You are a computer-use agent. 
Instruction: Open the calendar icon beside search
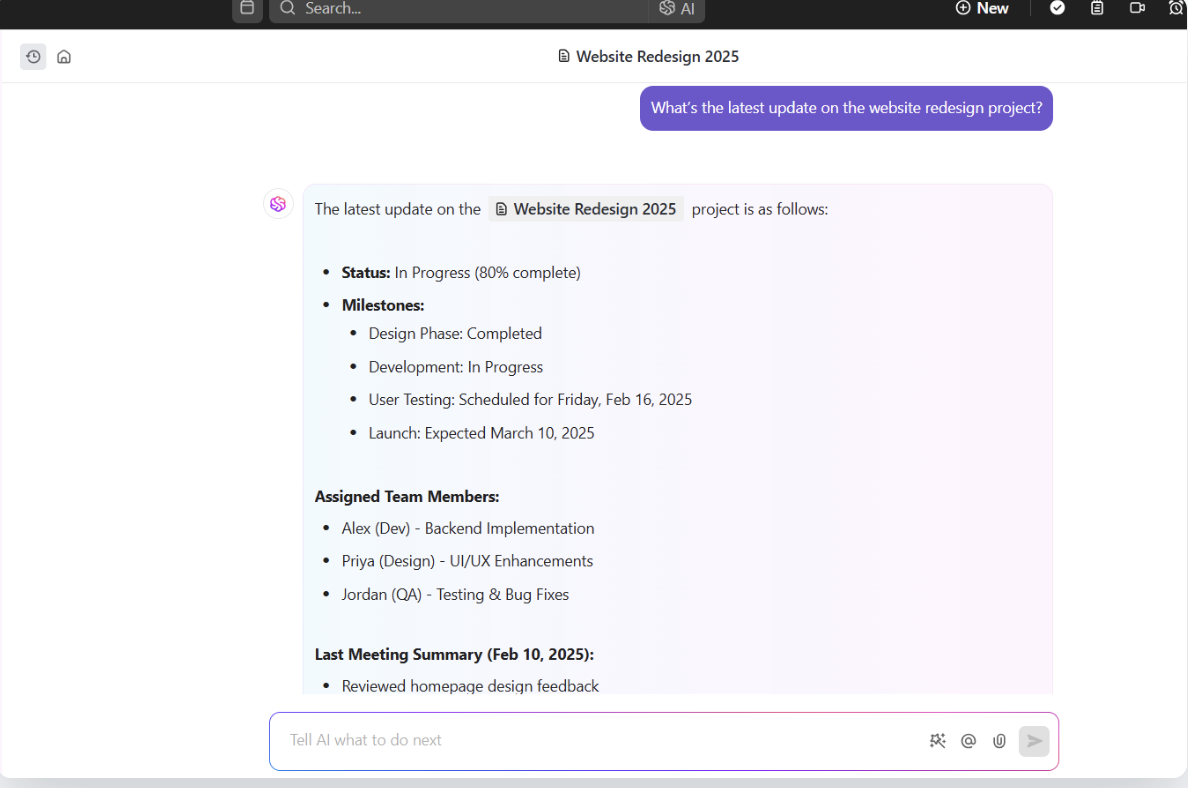pos(247,8)
